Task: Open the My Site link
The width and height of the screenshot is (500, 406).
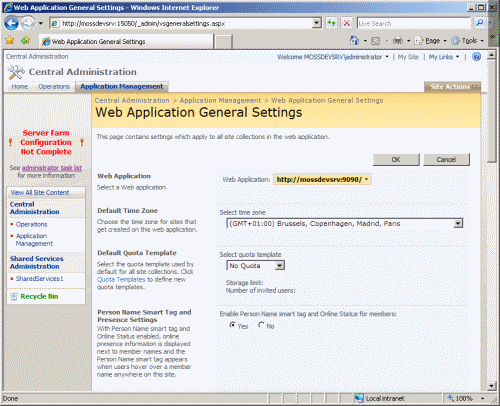Action: pyautogui.click(x=408, y=57)
